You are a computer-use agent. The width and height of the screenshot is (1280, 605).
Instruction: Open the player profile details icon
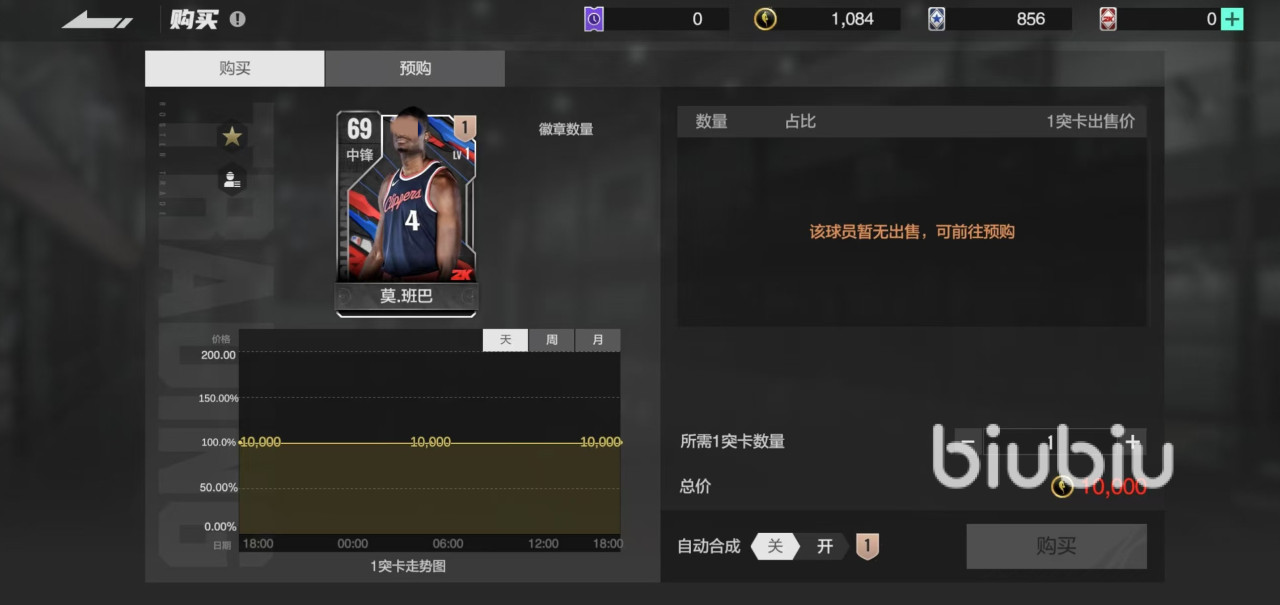[232, 180]
